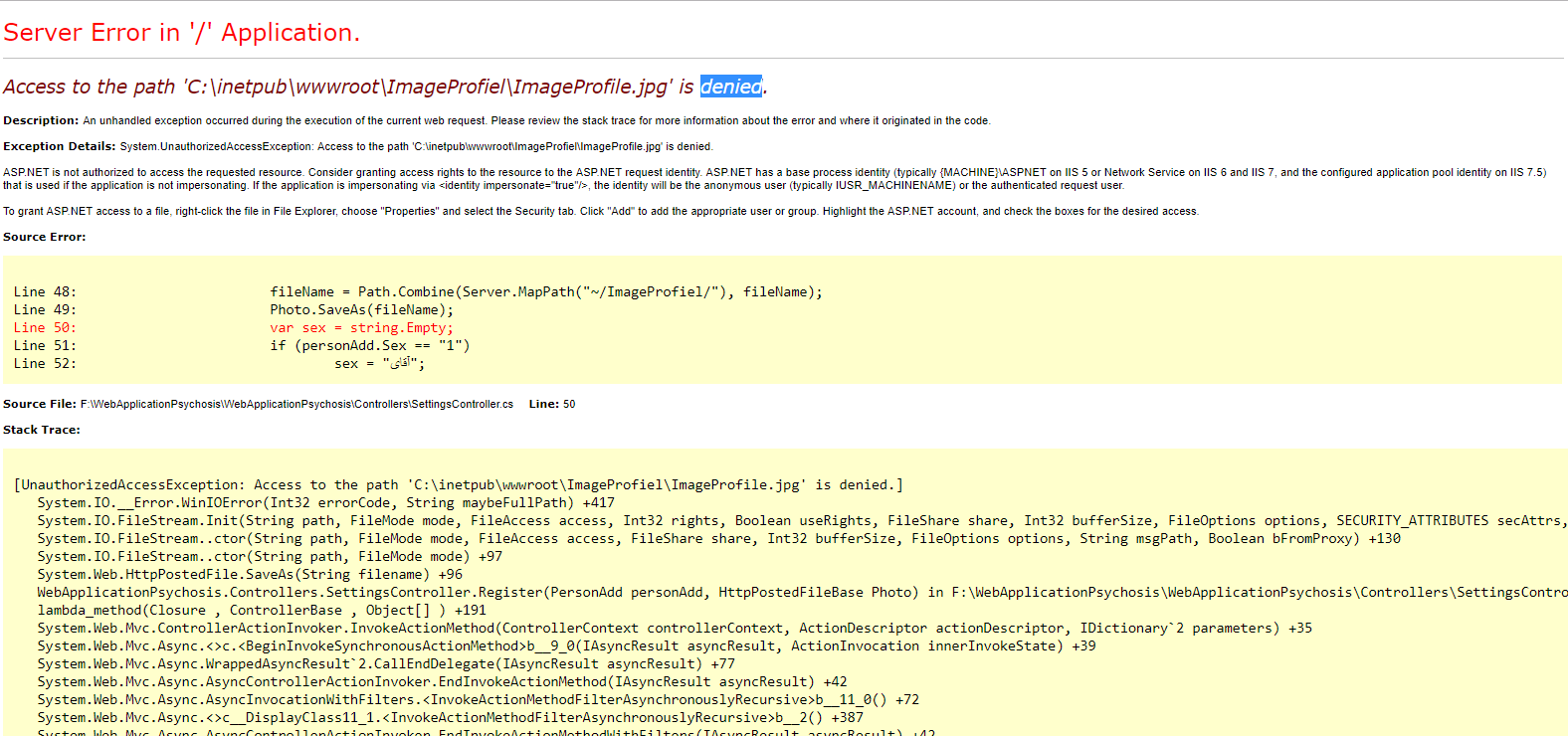Click the bracketed UnauthorizedAccessException line in stack trace
The height and width of the screenshot is (736, 1568).
[458, 484]
